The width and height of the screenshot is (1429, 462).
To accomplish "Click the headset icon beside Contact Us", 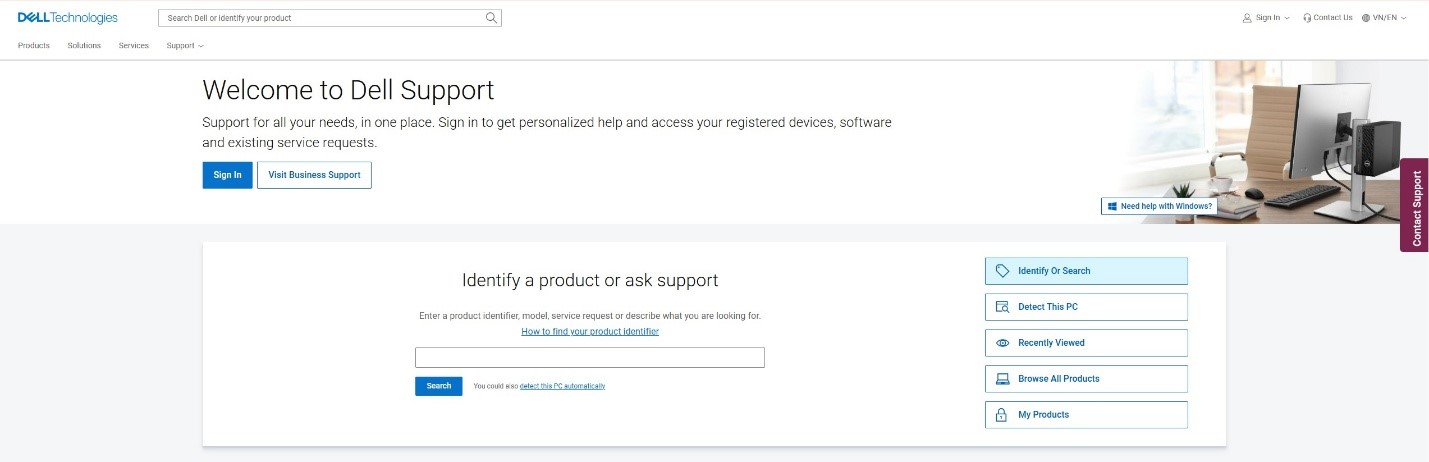I will point(1307,17).
